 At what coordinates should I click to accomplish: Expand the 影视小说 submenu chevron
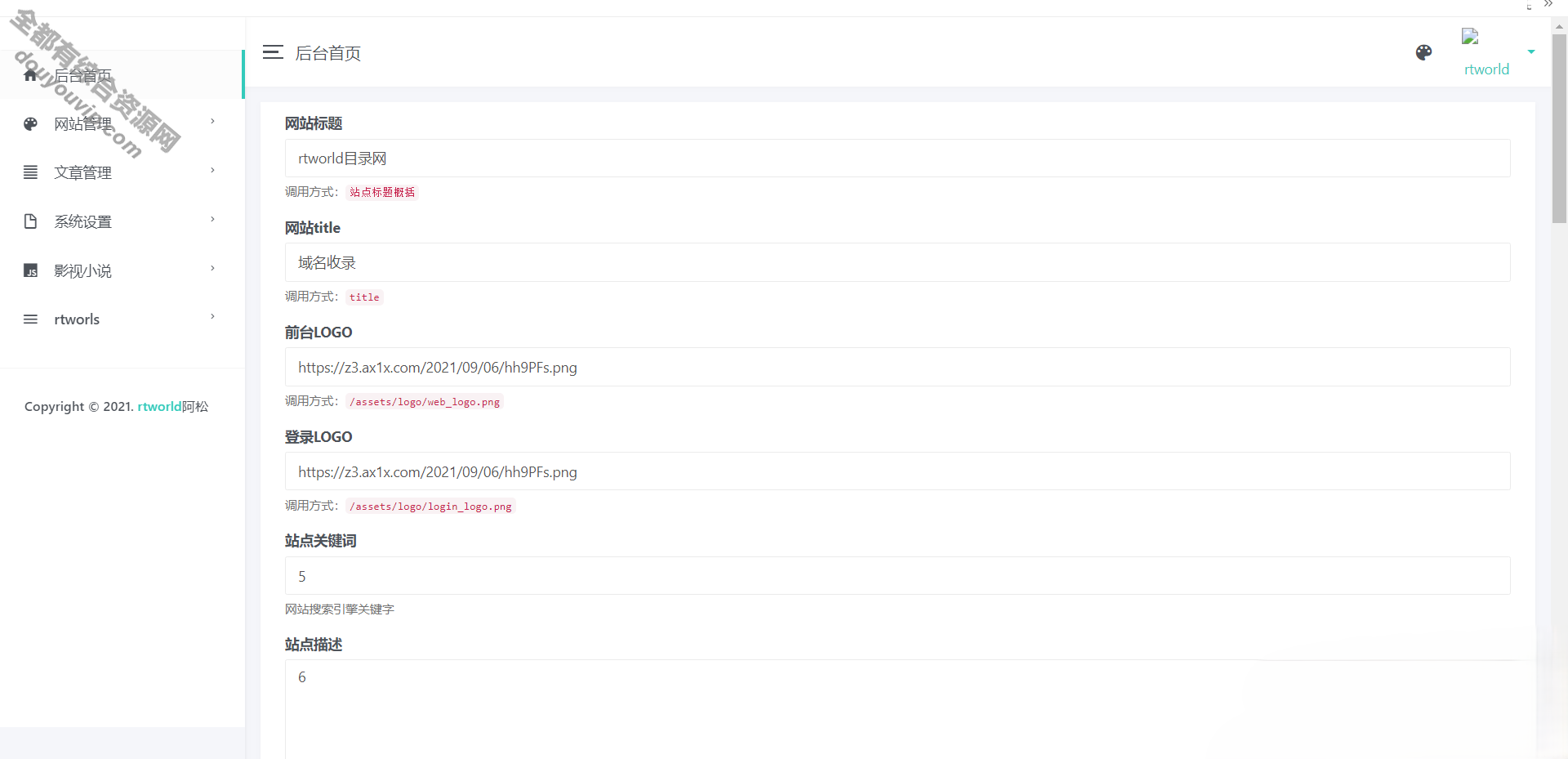click(x=212, y=269)
